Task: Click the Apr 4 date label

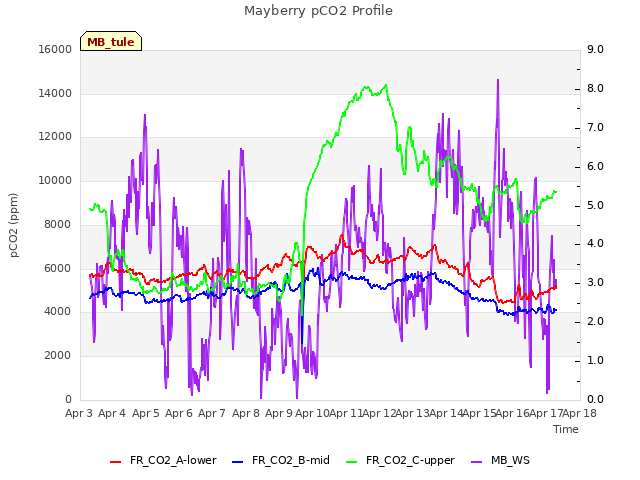Action: (x=112, y=413)
